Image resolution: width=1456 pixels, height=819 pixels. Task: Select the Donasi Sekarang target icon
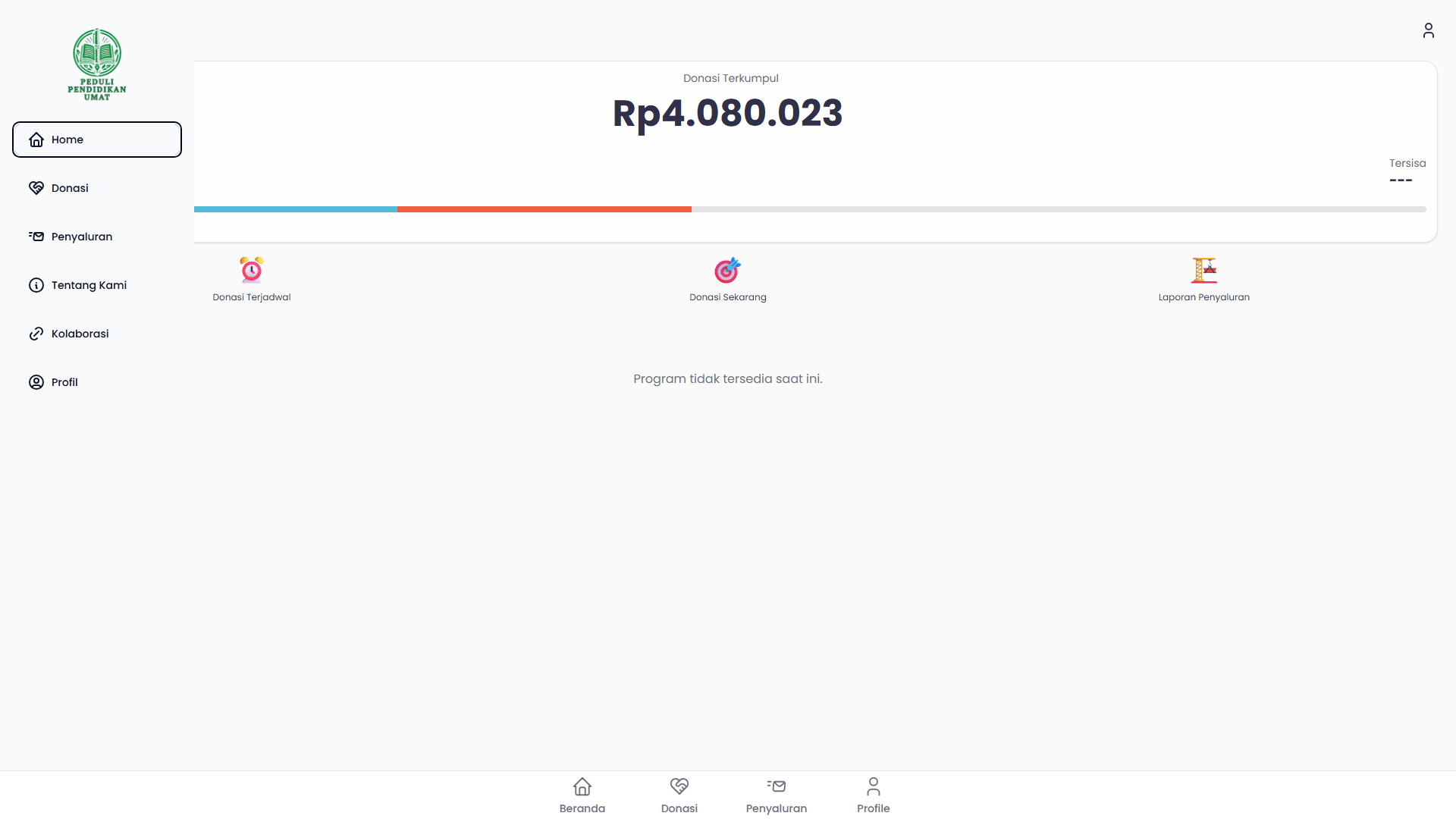[727, 270]
